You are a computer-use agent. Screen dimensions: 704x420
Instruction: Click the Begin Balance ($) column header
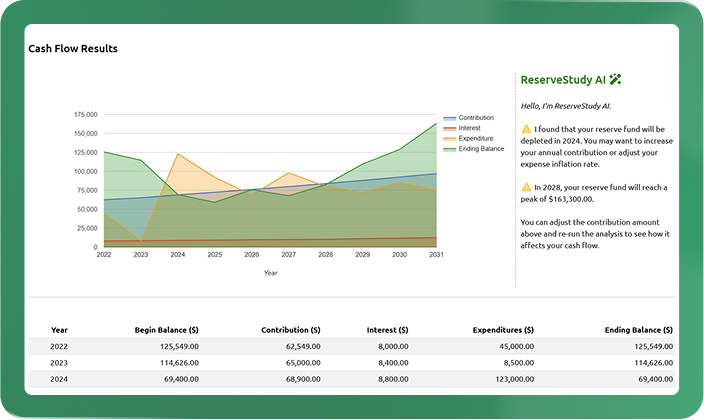(166, 329)
